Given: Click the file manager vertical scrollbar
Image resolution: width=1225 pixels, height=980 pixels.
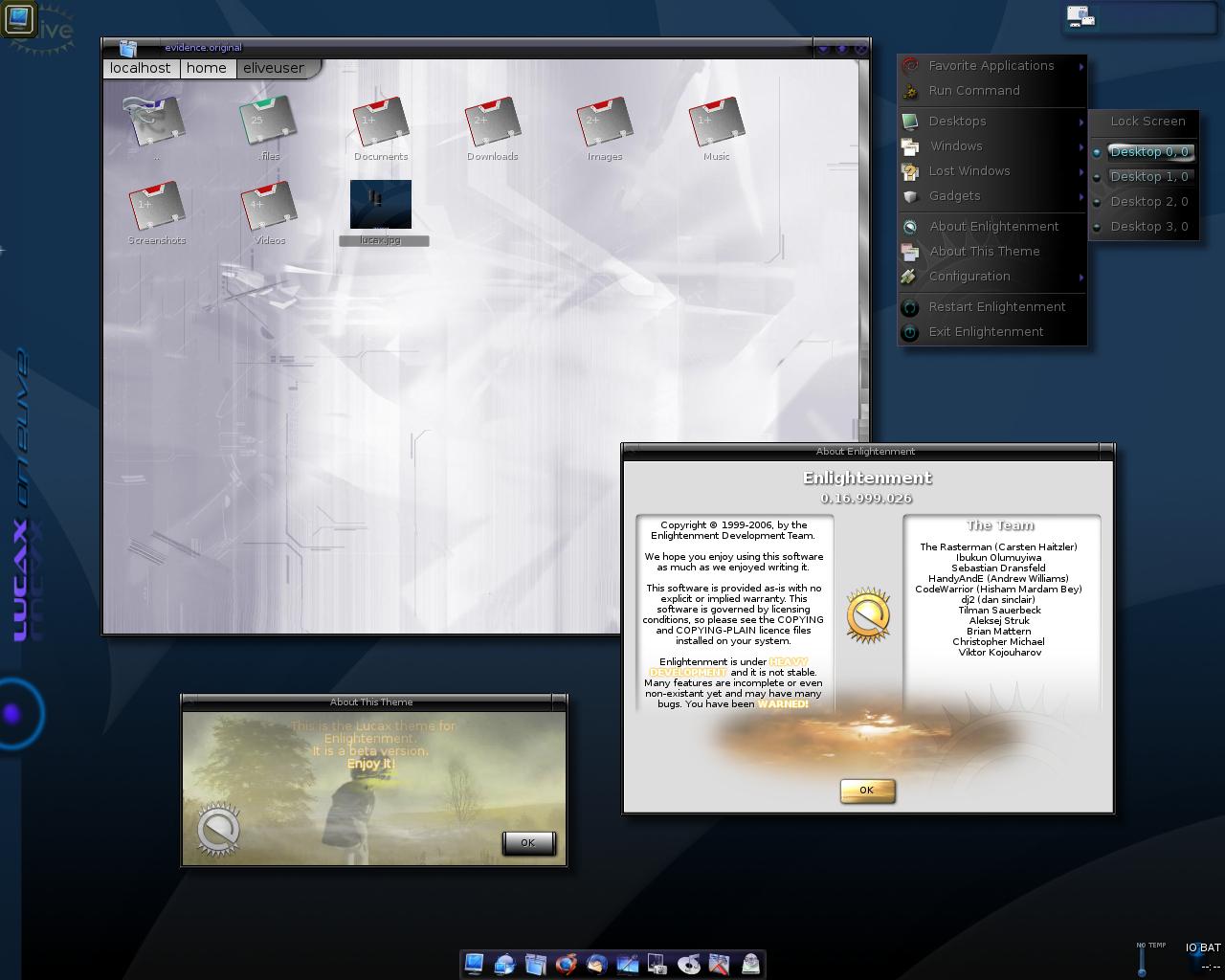Looking at the screenshot, I should pos(862,249).
